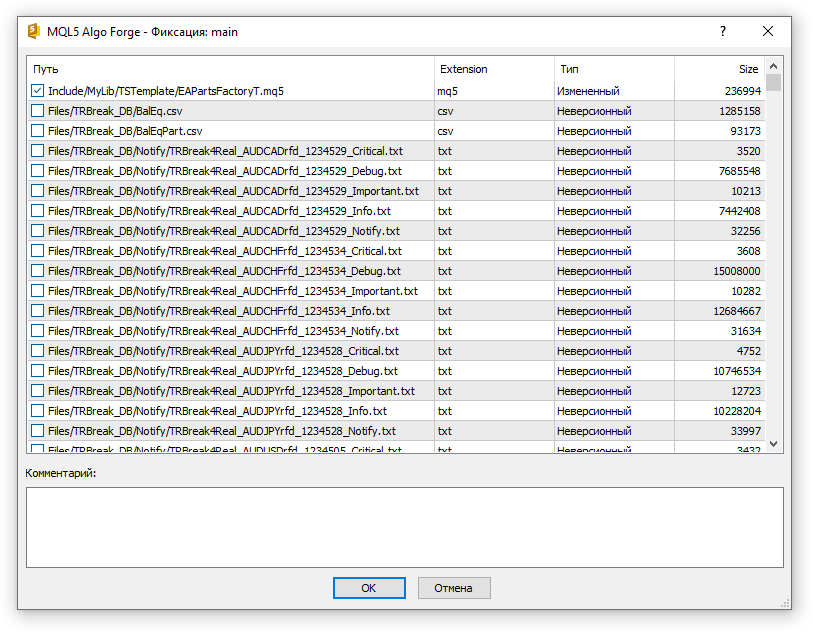Select checkbox for AUDCADrfd_1234529_Info.txt
813x632 pixels.
(x=37, y=211)
